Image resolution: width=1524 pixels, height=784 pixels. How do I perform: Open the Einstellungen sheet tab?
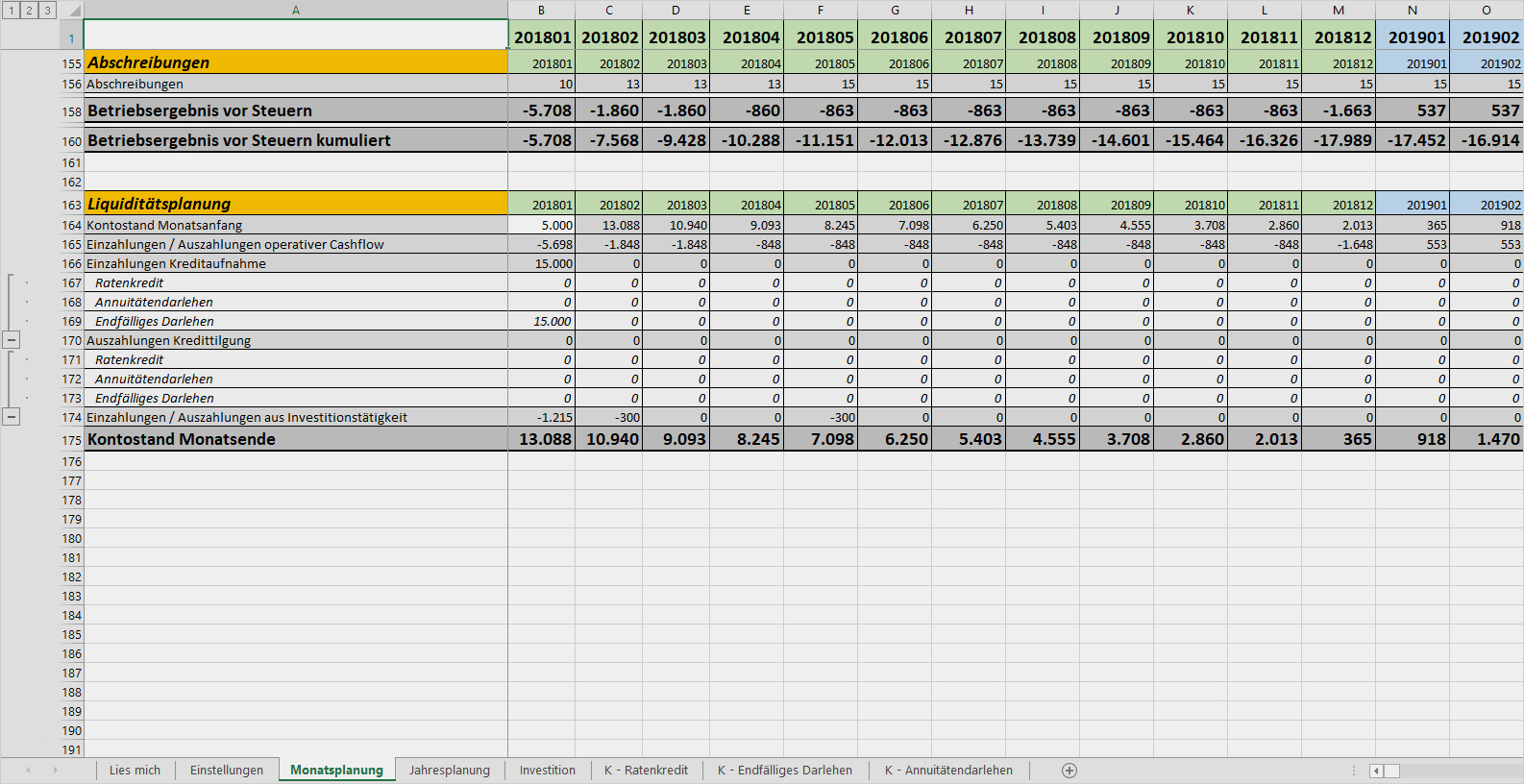click(x=226, y=771)
